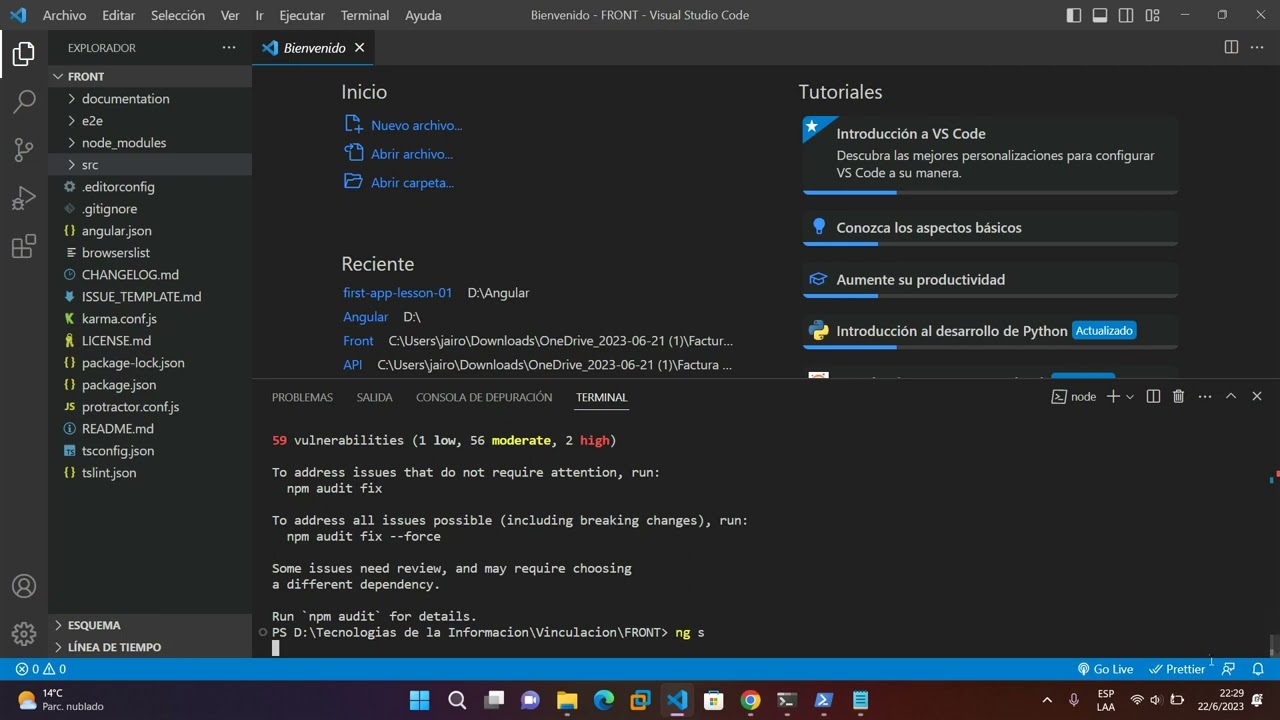Open the Explorer view in activity bar
The width and height of the screenshot is (1280, 720).
24,54
